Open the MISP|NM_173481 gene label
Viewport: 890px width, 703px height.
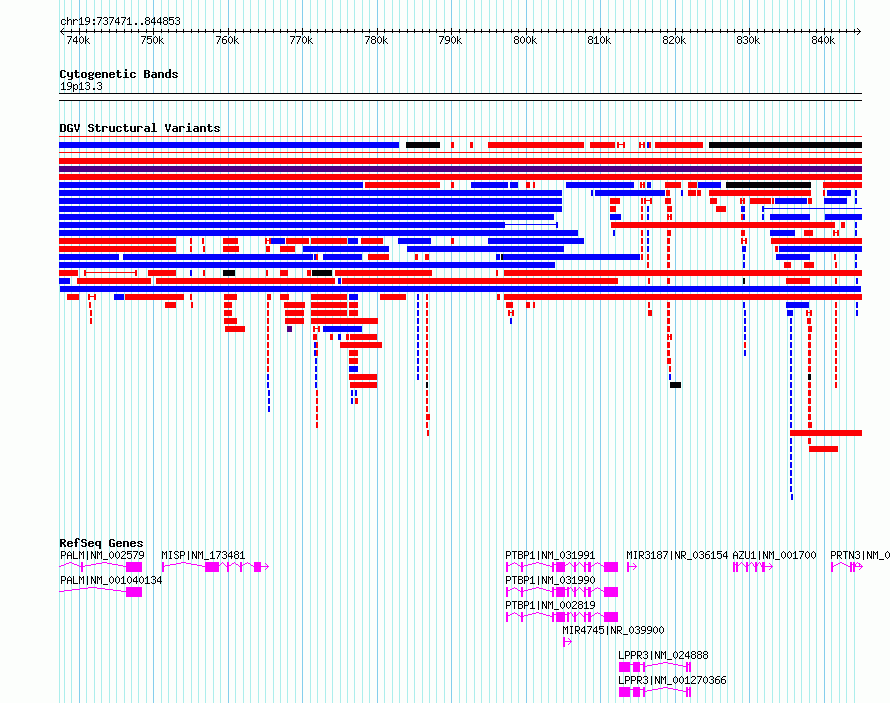tap(203, 555)
